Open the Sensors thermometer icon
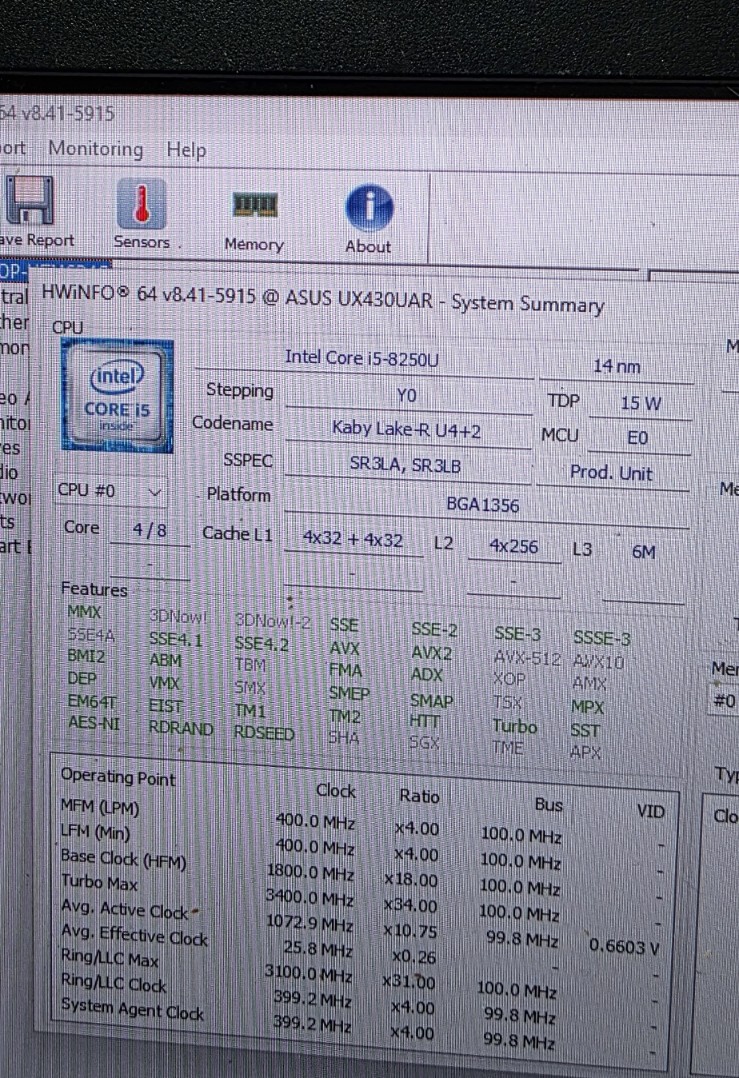The width and height of the screenshot is (739, 1078). [141, 204]
